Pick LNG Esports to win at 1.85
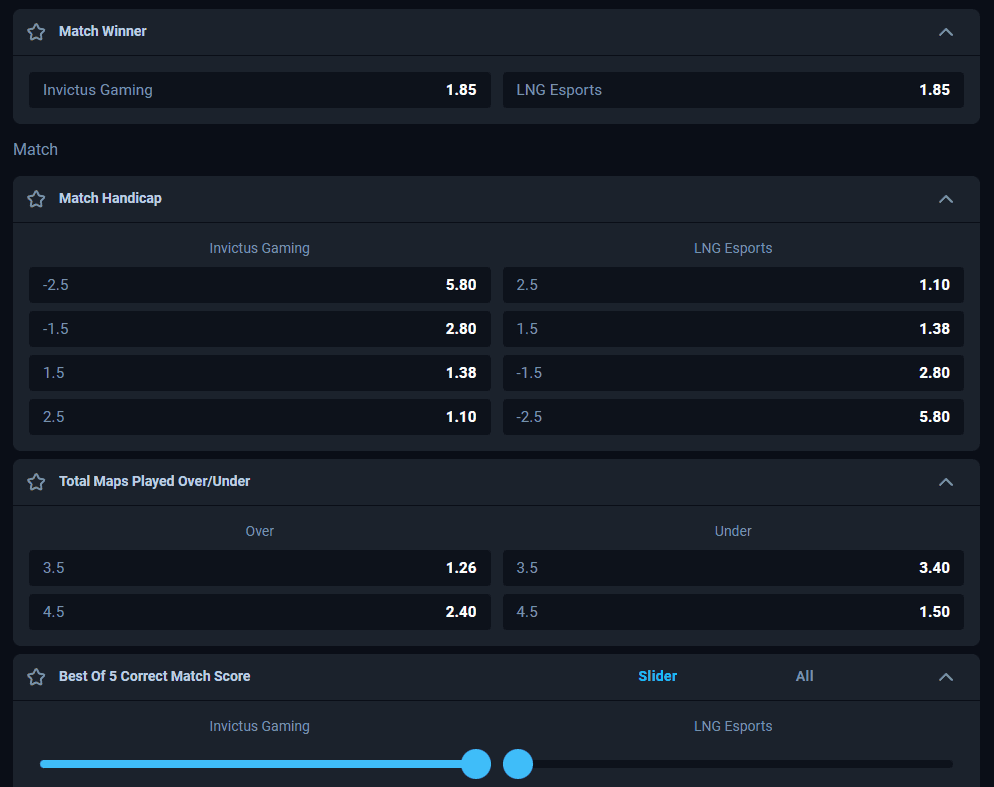Screen dimensions: 994x787 [733, 89]
